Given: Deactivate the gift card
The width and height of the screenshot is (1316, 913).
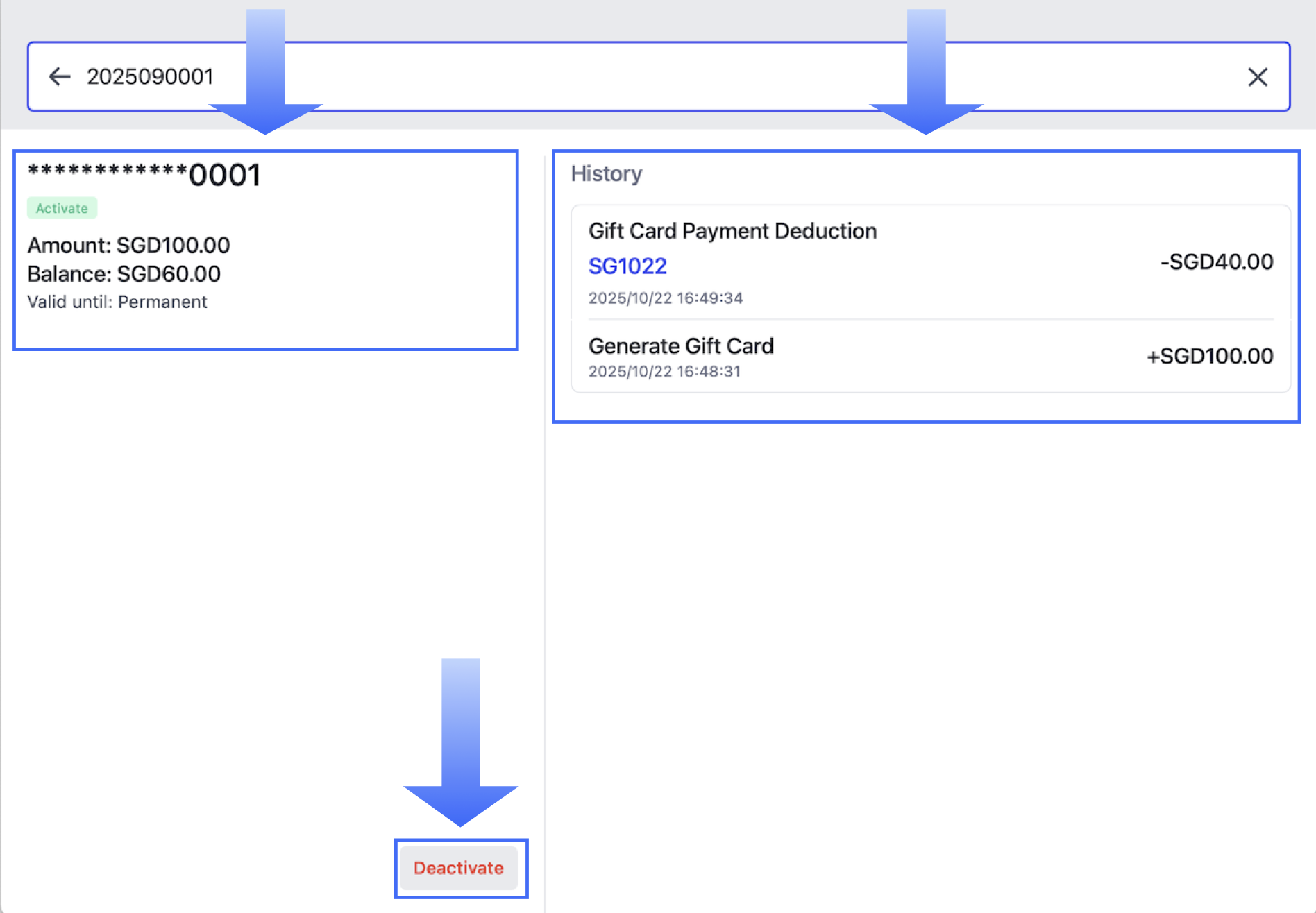Looking at the screenshot, I should click(459, 868).
